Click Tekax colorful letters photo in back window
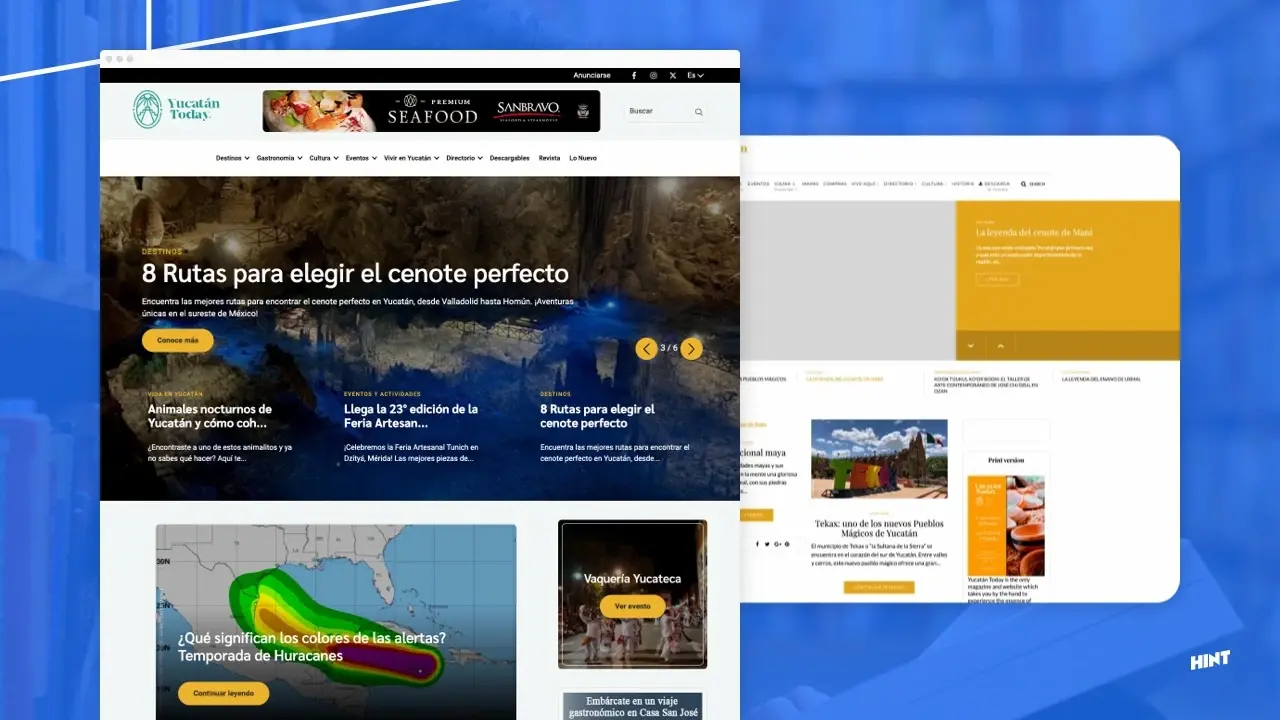Viewport: 1280px width, 720px height. [879, 459]
